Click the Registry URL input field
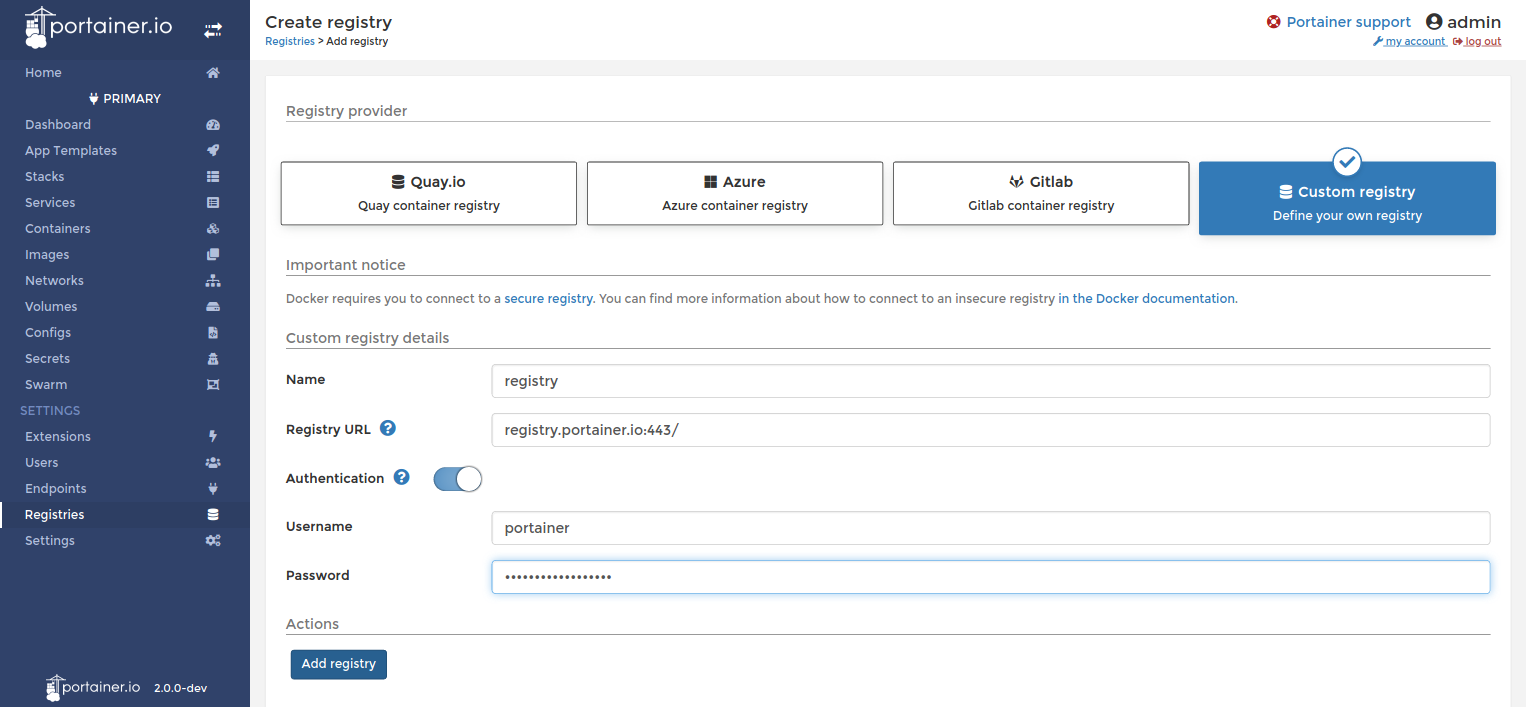This screenshot has width=1526, height=707. pos(991,430)
